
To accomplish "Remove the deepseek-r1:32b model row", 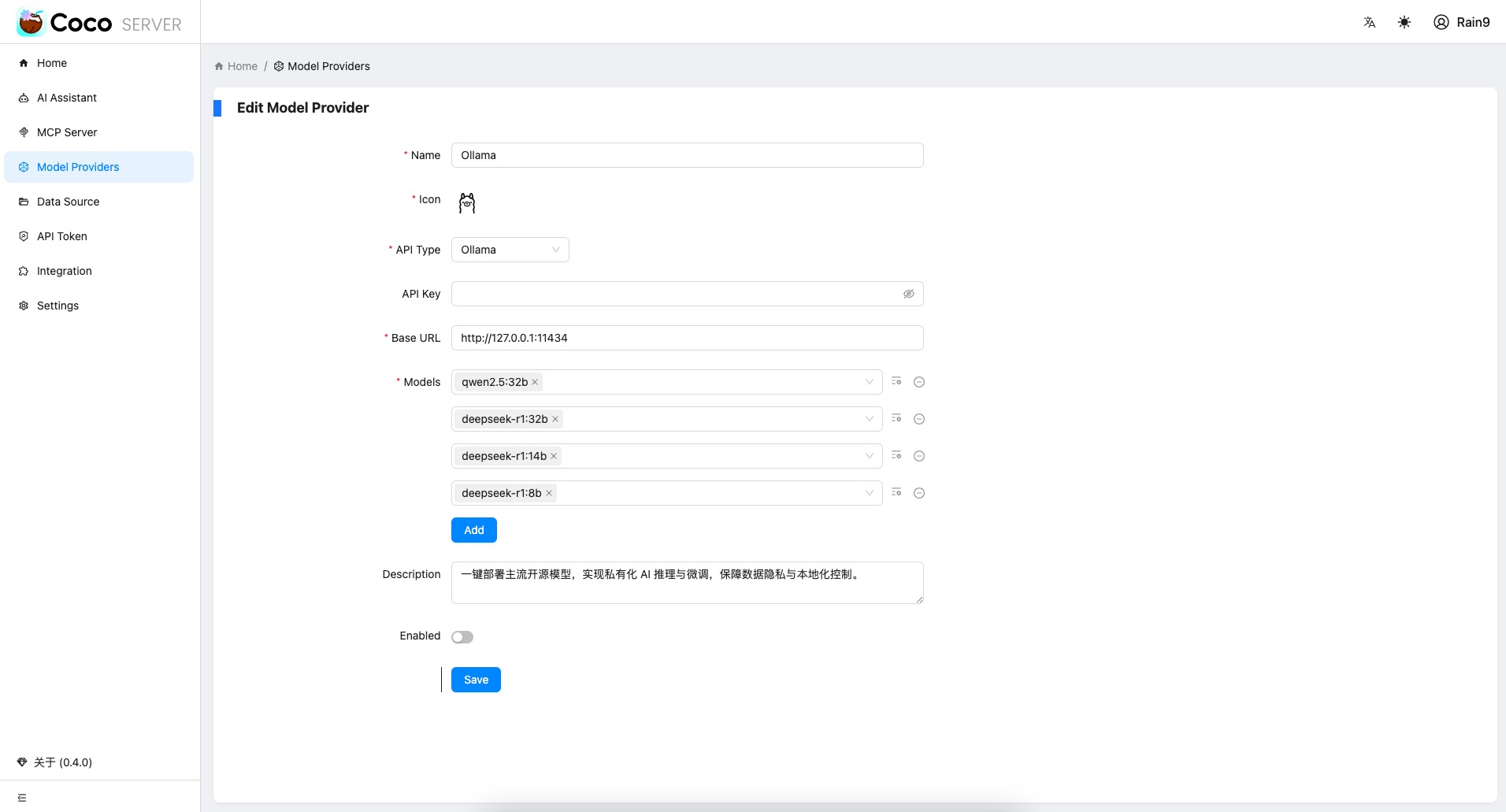I will tap(919, 419).
